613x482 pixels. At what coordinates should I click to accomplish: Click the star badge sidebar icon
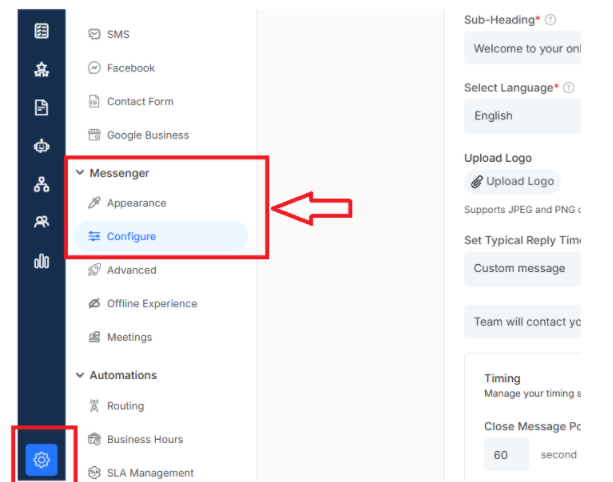41,70
